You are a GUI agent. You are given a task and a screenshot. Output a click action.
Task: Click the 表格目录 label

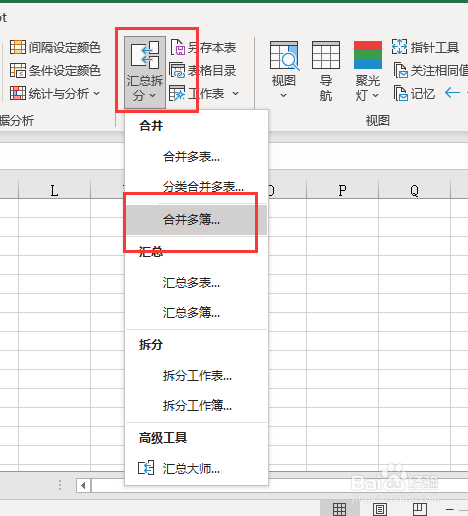pyautogui.click(x=212, y=71)
